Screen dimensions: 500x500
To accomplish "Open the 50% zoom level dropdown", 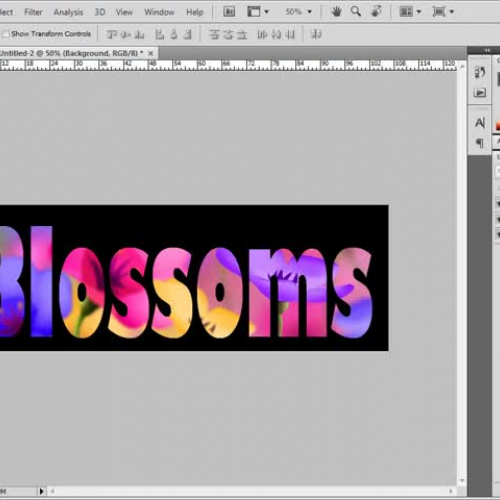I will point(299,12).
